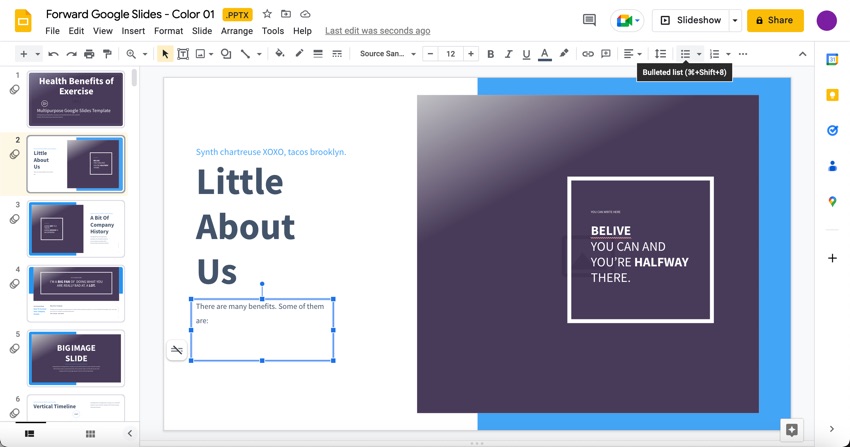Open Border dash style options
This screenshot has width=850, height=447.
[337, 54]
